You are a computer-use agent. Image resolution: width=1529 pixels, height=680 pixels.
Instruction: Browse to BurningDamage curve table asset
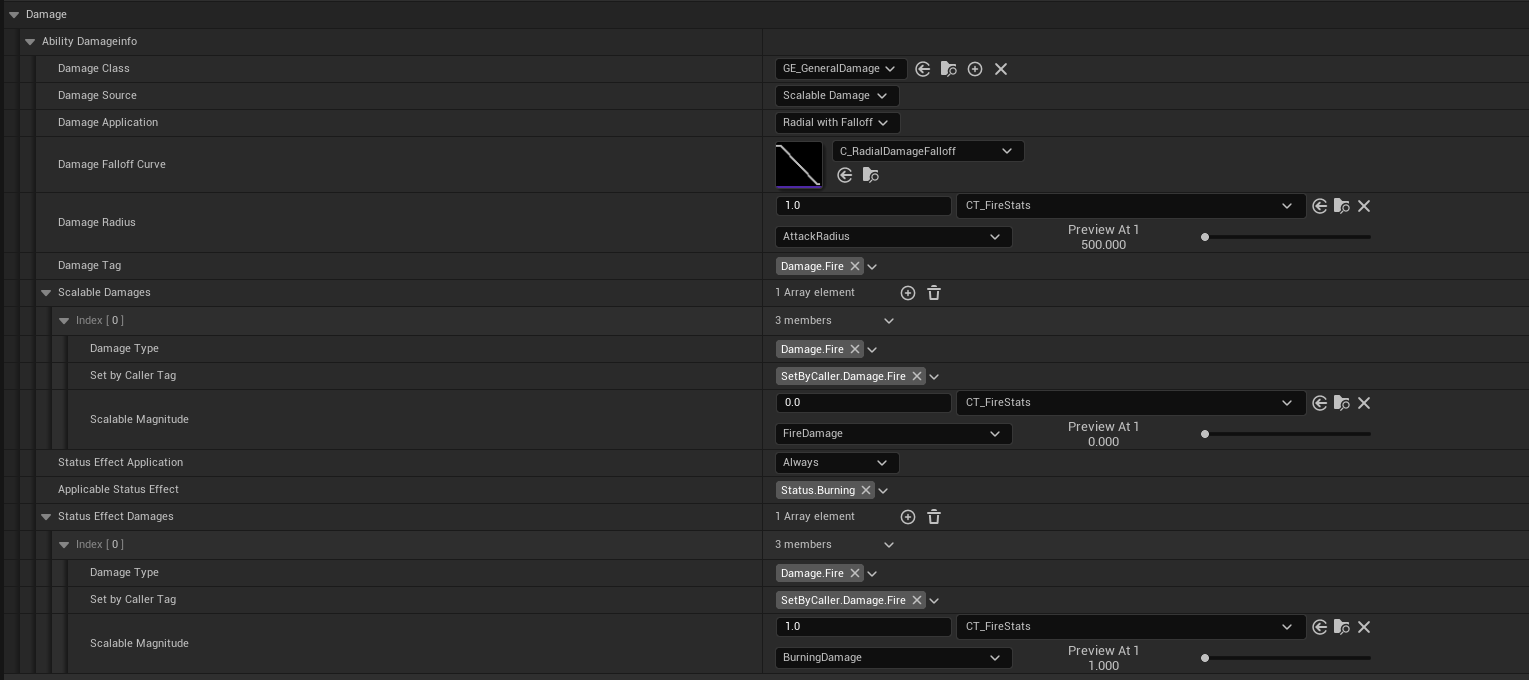coord(1342,627)
